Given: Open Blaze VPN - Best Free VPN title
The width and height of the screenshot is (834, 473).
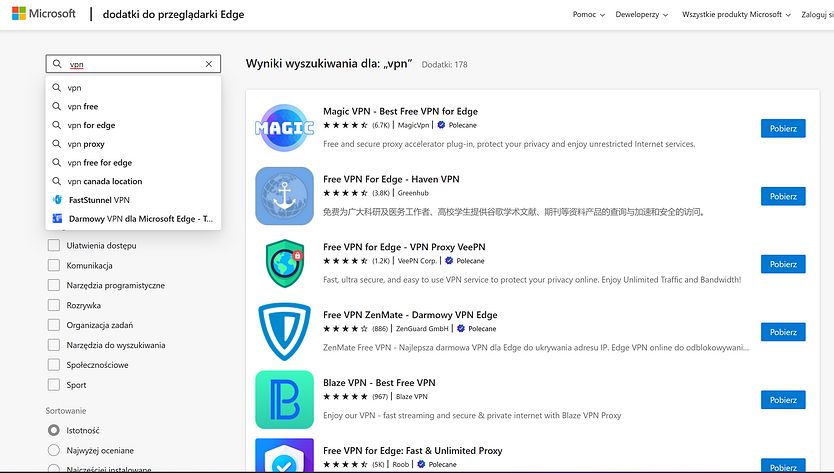Looking at the screenshot, I should pyautogui.click(x=379, y=383).
